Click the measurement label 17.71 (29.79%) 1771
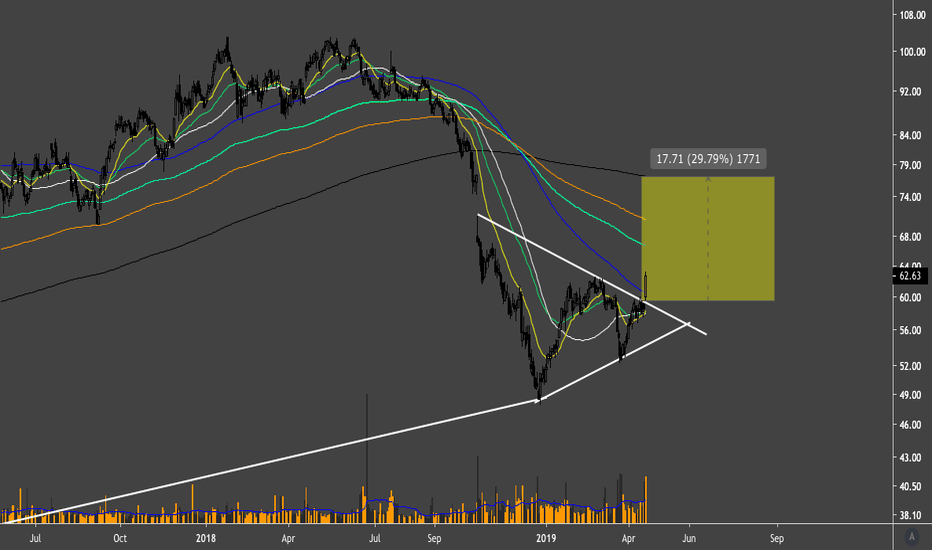 (708, 159)
